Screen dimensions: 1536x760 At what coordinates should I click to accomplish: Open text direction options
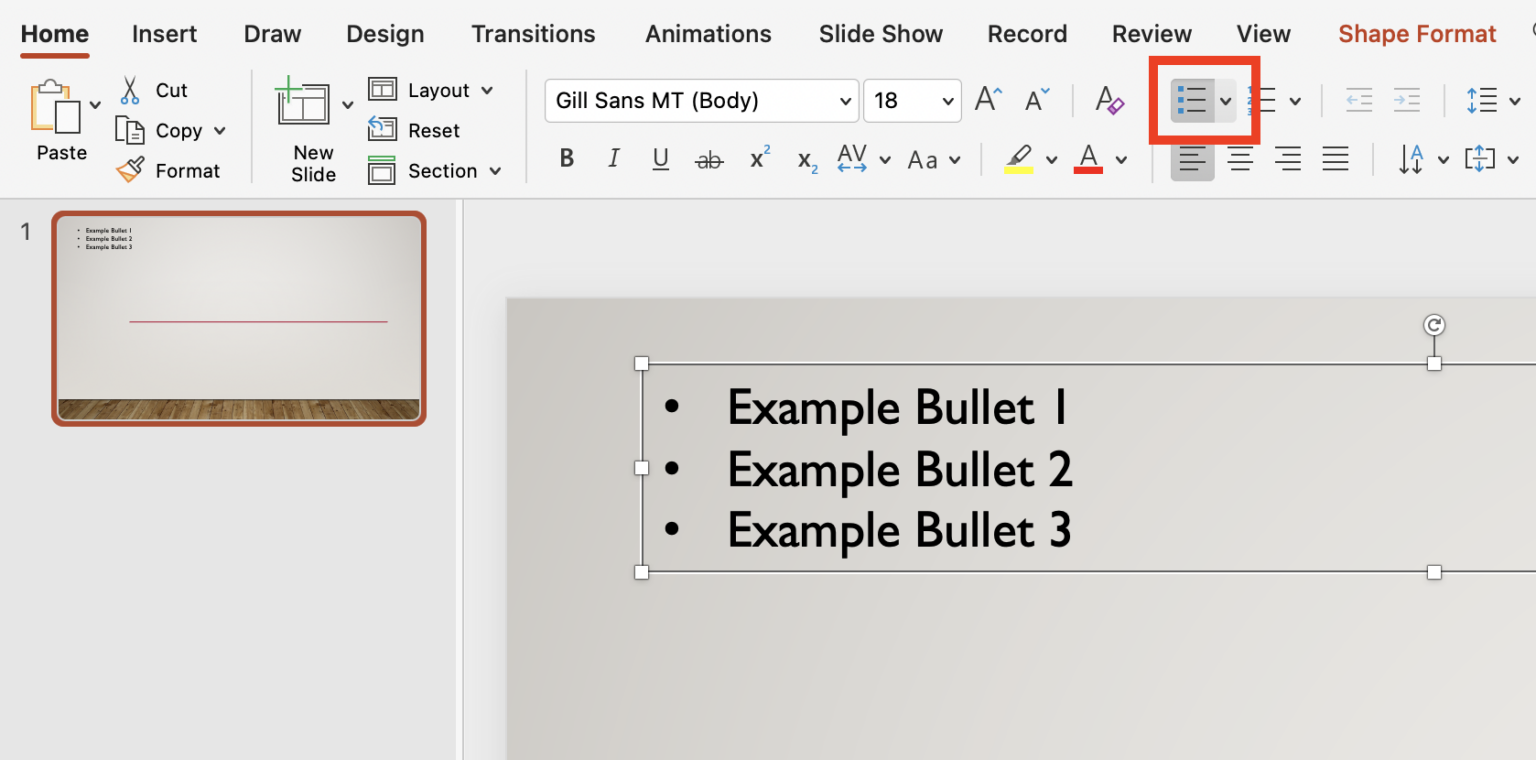point(1422,159)
